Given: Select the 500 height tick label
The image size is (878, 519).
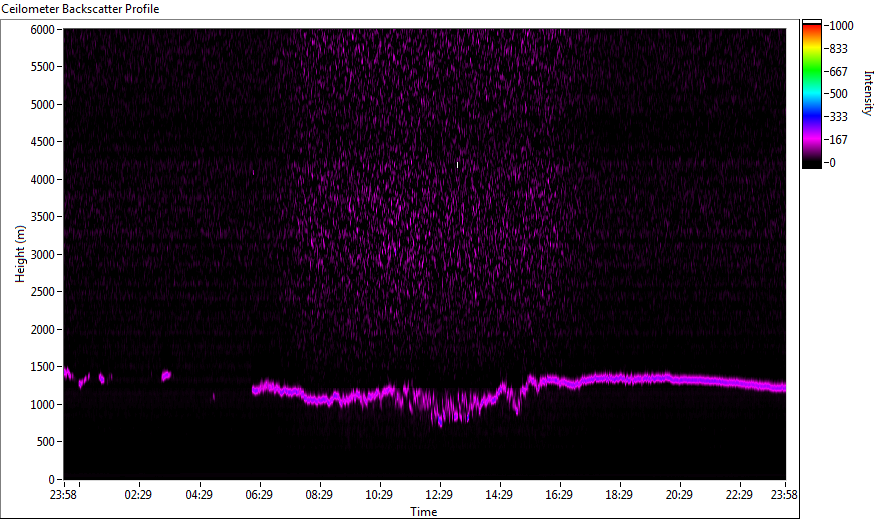Looking at the screenshot, I should [x=45, y=442].
